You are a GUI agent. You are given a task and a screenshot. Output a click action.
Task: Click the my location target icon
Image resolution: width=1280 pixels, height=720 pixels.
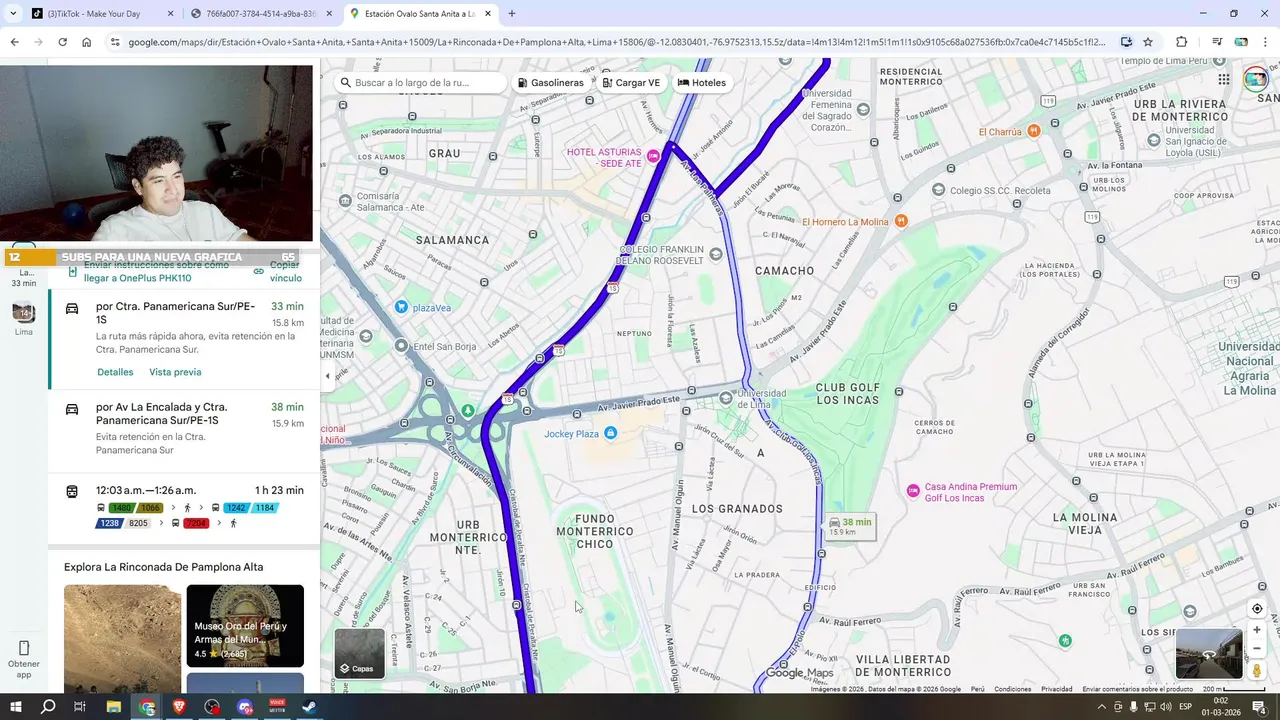pyautogui.click(x=1257, y=609)
